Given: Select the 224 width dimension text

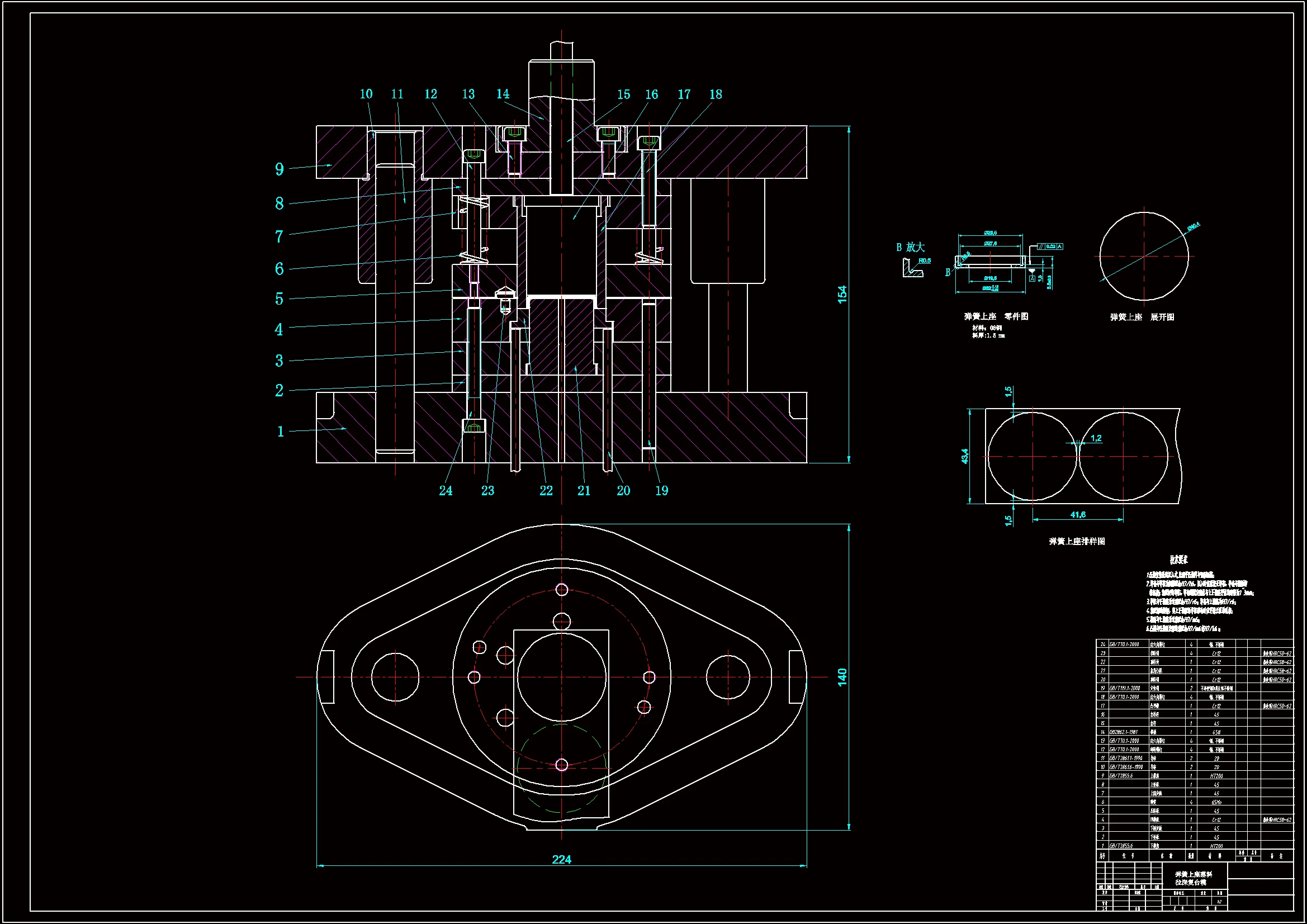Looking at the screenshot, I should click(561, 859).
